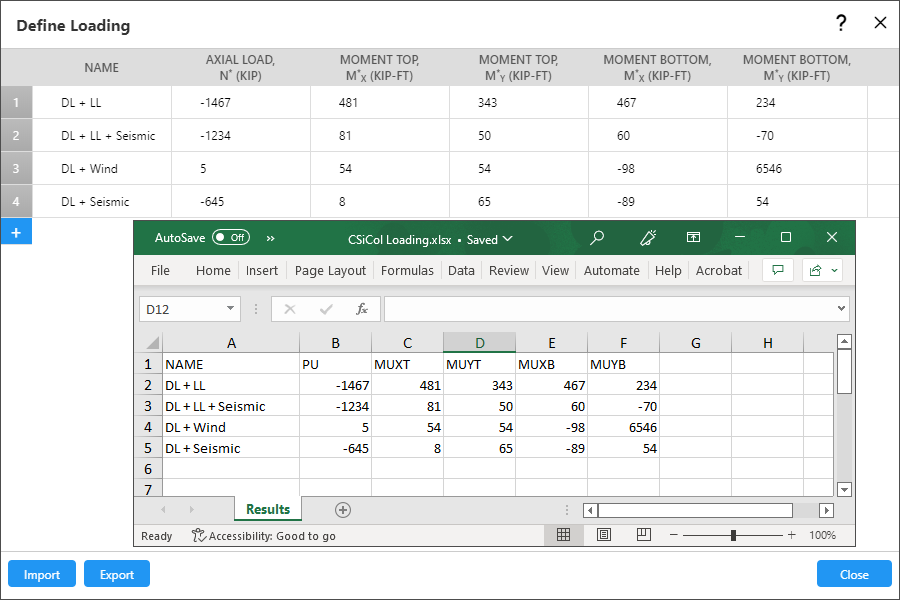
Task: Switch to Page Layout view icon
Action: tap(604, 535)
